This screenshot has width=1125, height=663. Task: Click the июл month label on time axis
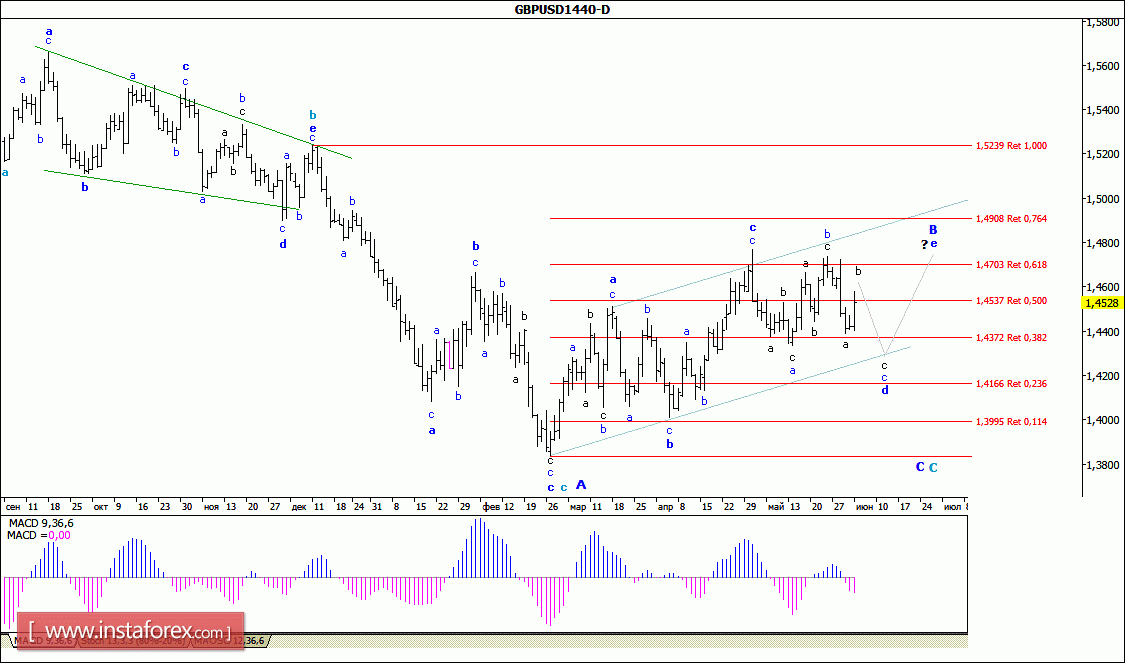point(952,507)
